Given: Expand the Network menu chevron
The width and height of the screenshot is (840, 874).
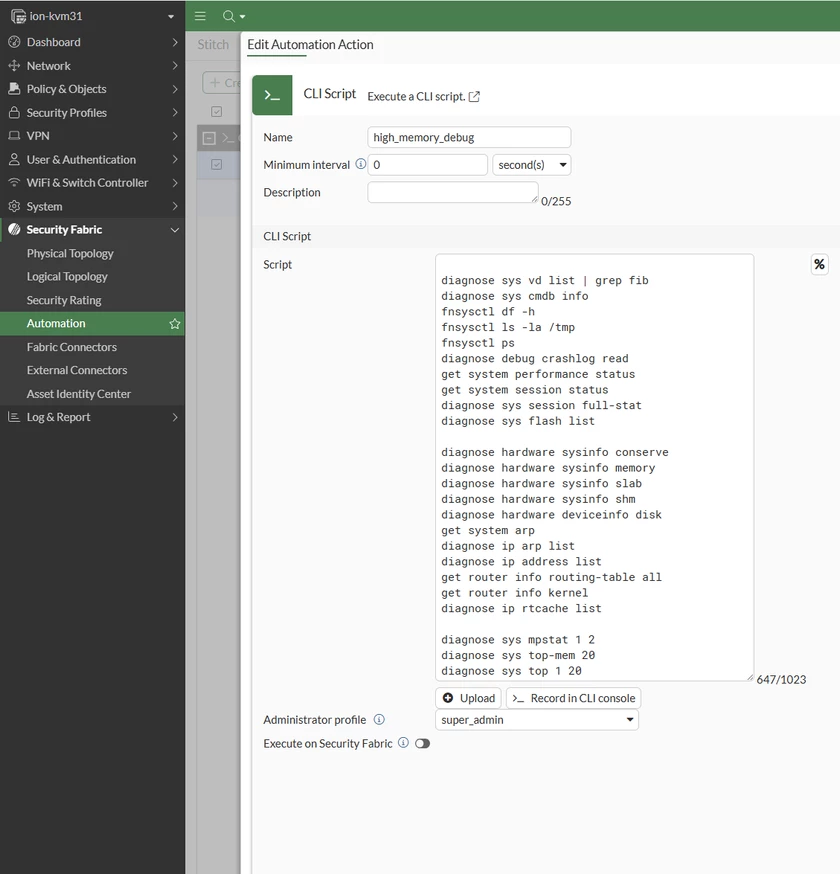Looking at the screenshot, I should 175,66.
